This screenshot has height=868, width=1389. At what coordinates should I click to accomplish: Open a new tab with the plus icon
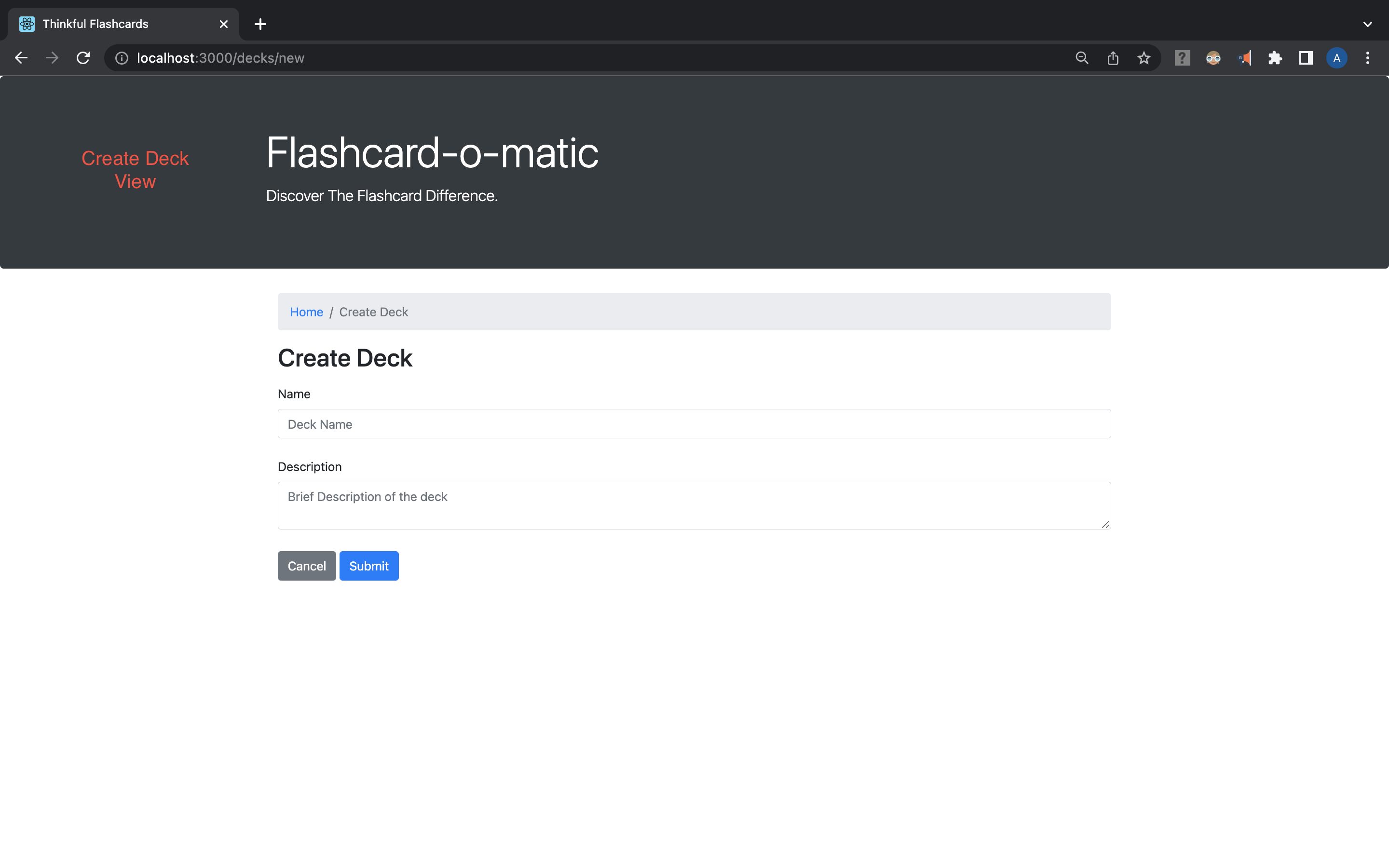click(x=260, y=24)
